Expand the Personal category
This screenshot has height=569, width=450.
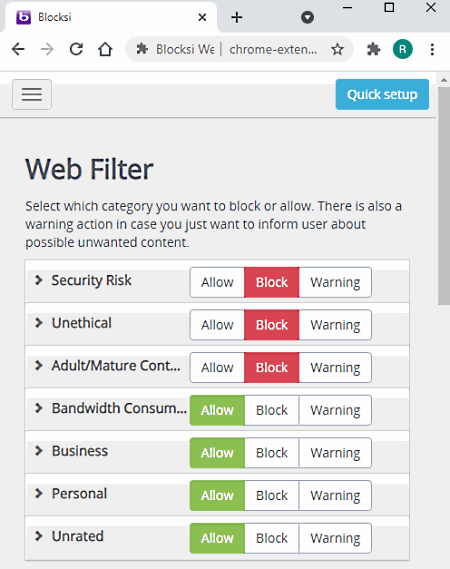(x=38, y=494)
